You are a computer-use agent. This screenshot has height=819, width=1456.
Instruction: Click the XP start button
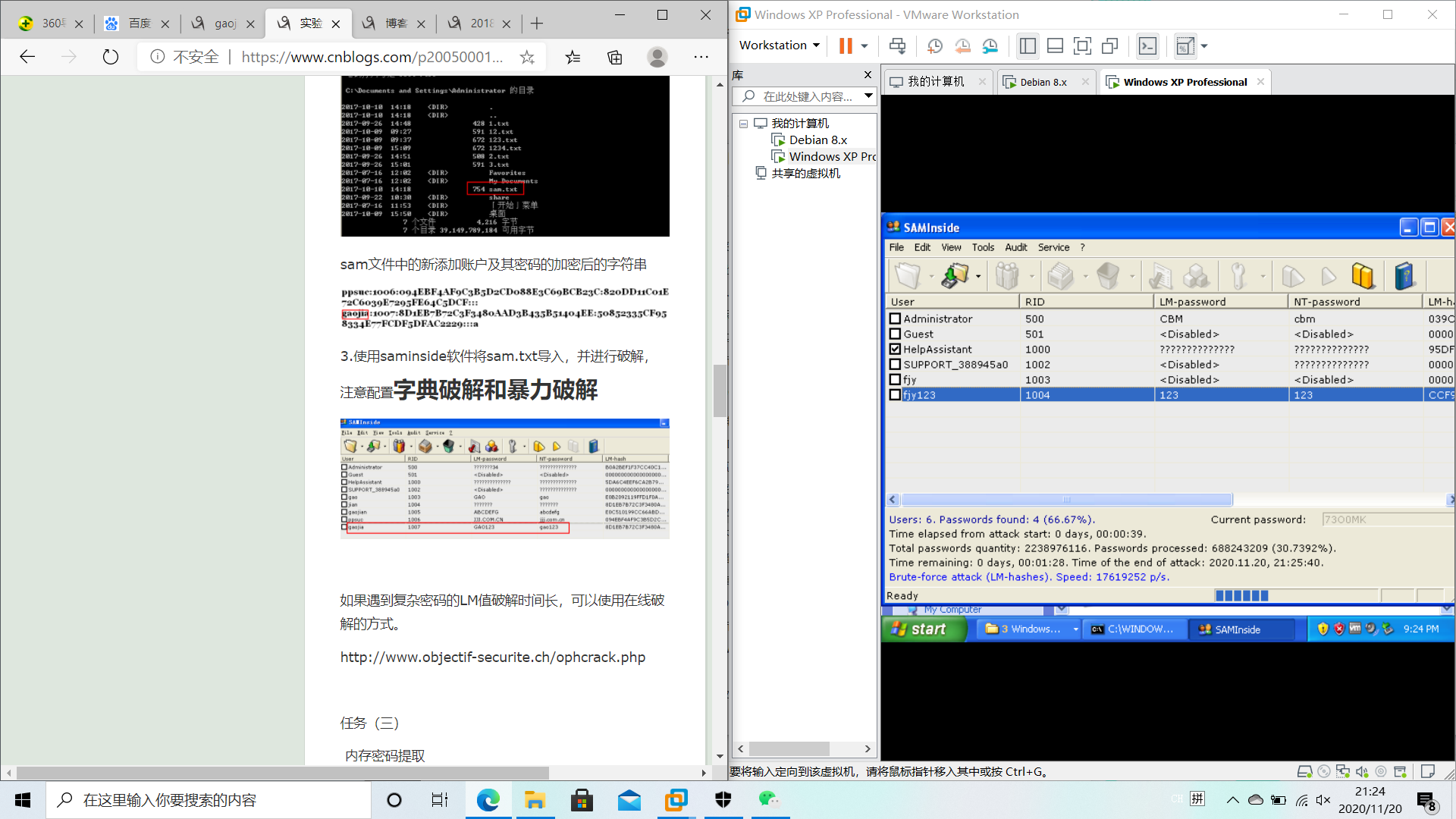[x=920, y=629]
